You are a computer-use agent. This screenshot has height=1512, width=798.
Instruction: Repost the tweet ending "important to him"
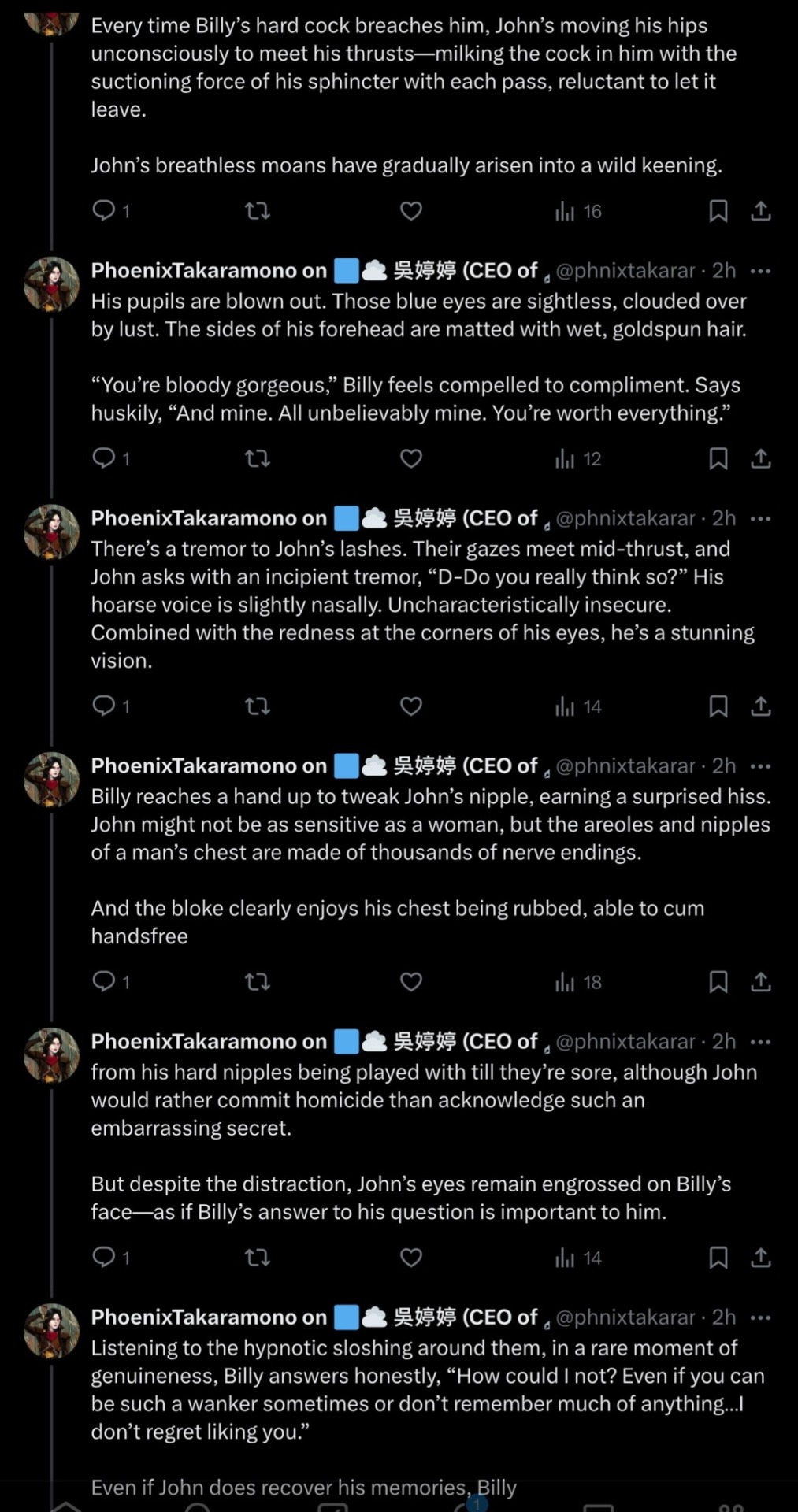[258, 1258]
